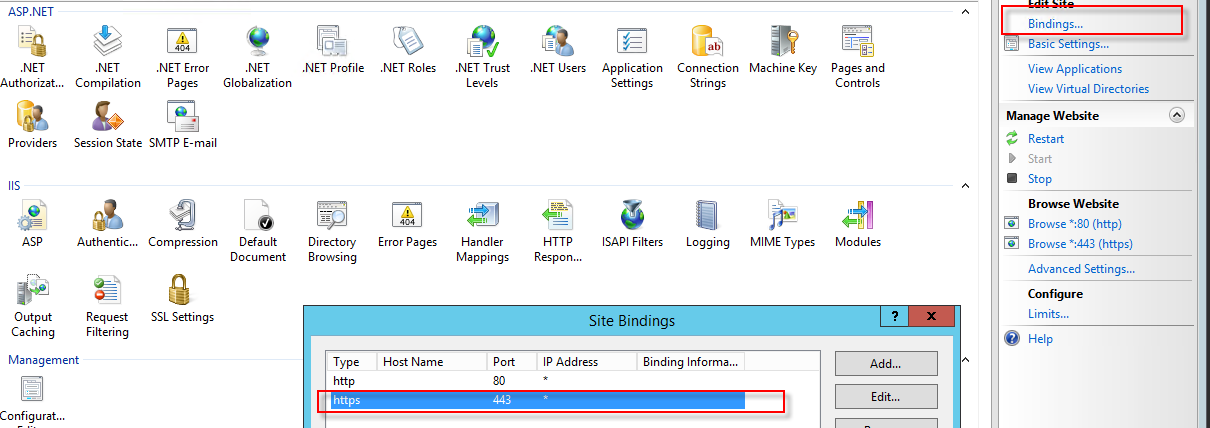
Task: Open the MIME Types feature
Action: [x=781, y=223]
